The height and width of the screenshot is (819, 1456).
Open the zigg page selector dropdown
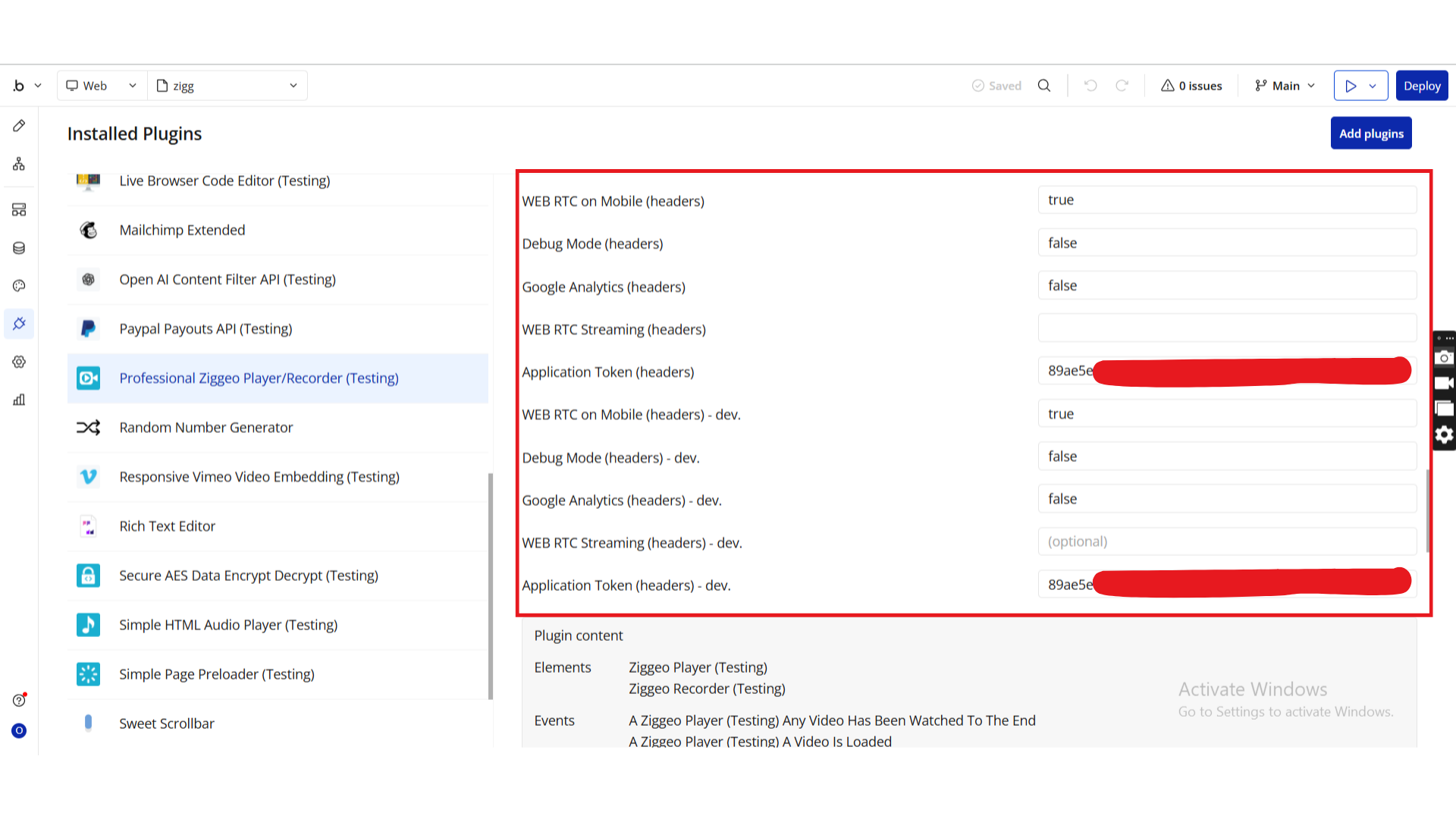(227, 86)
